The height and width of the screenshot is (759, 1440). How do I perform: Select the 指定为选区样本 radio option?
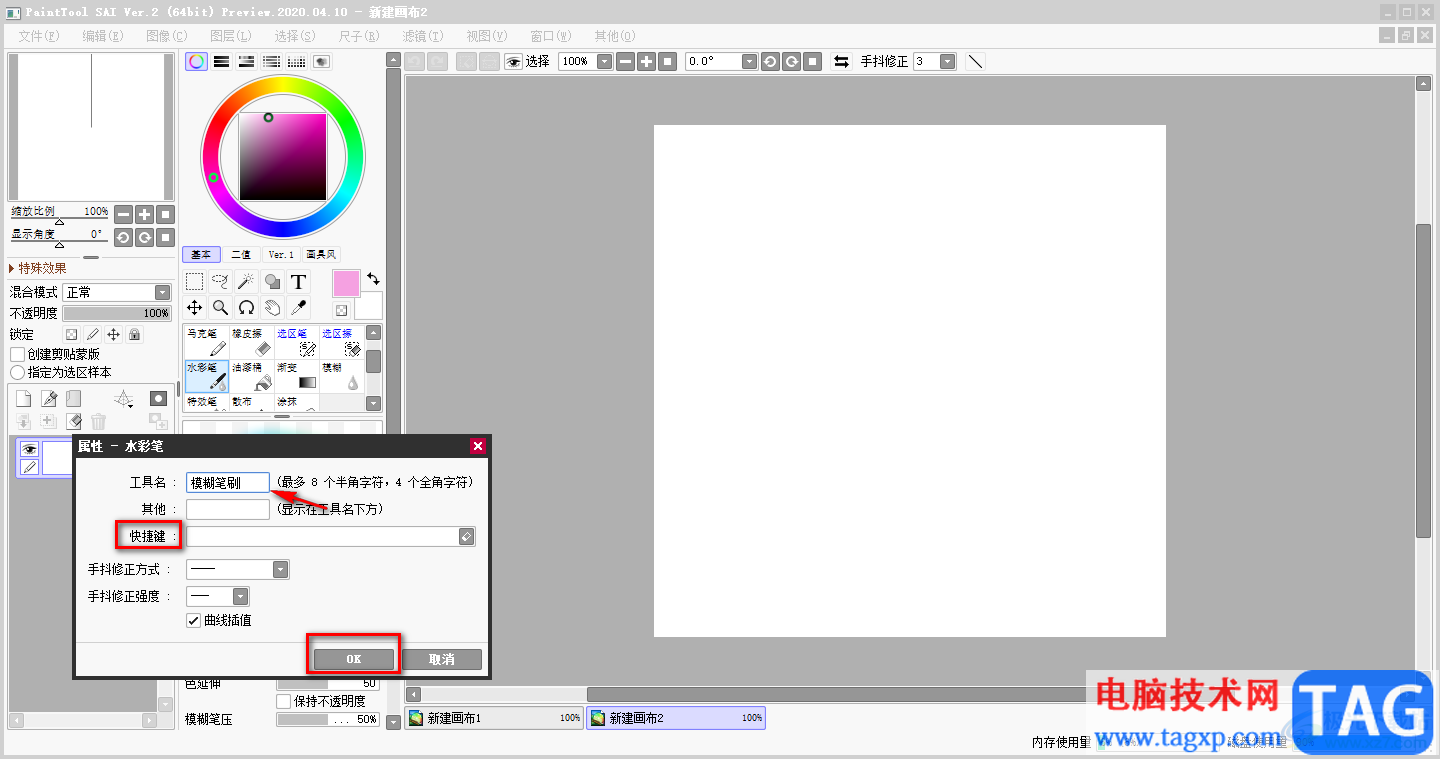pos(17,372)
